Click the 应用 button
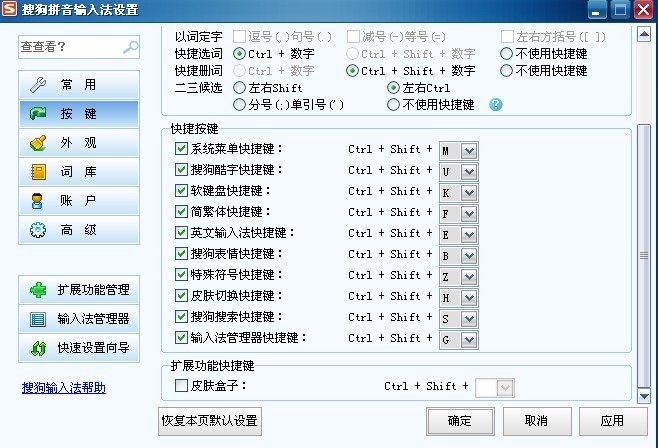The width and height of the screenshot is (658, 448). (x=613, y=421)
